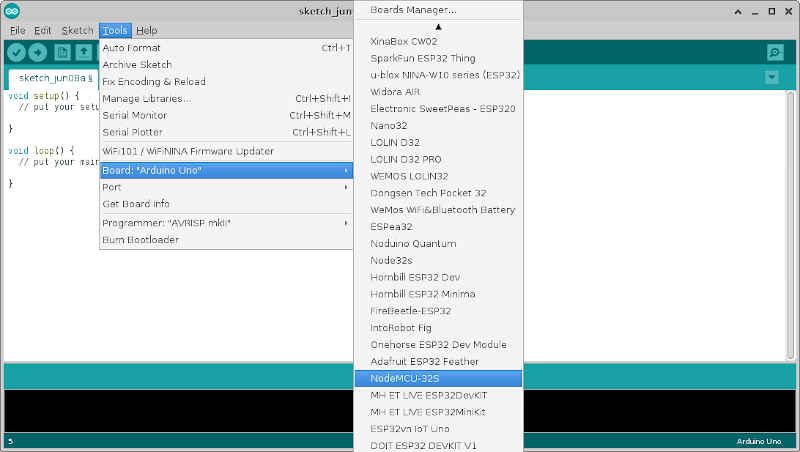Screen dimensions: 800x452
Task: Select Hornbill ESP32 Dev board
Action: click(x=438, y=277)
